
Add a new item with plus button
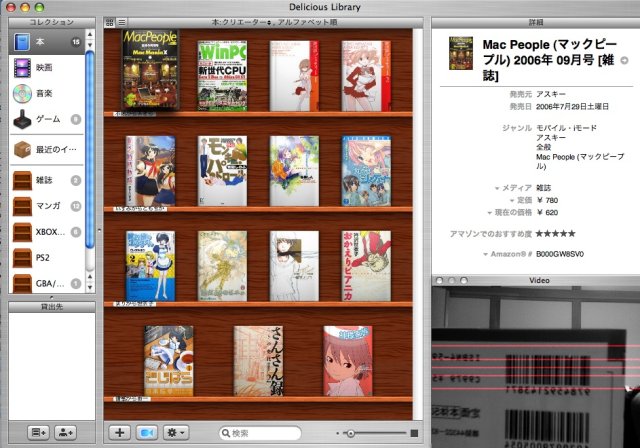120,432
